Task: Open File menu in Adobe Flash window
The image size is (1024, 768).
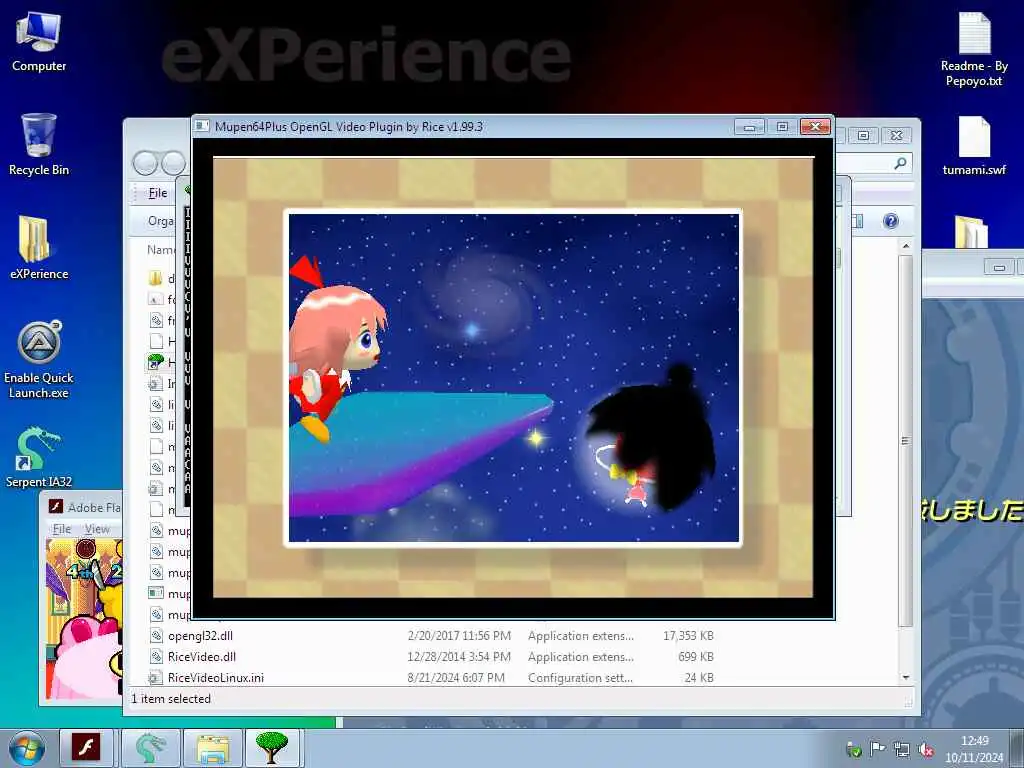Action: point(61,529)
